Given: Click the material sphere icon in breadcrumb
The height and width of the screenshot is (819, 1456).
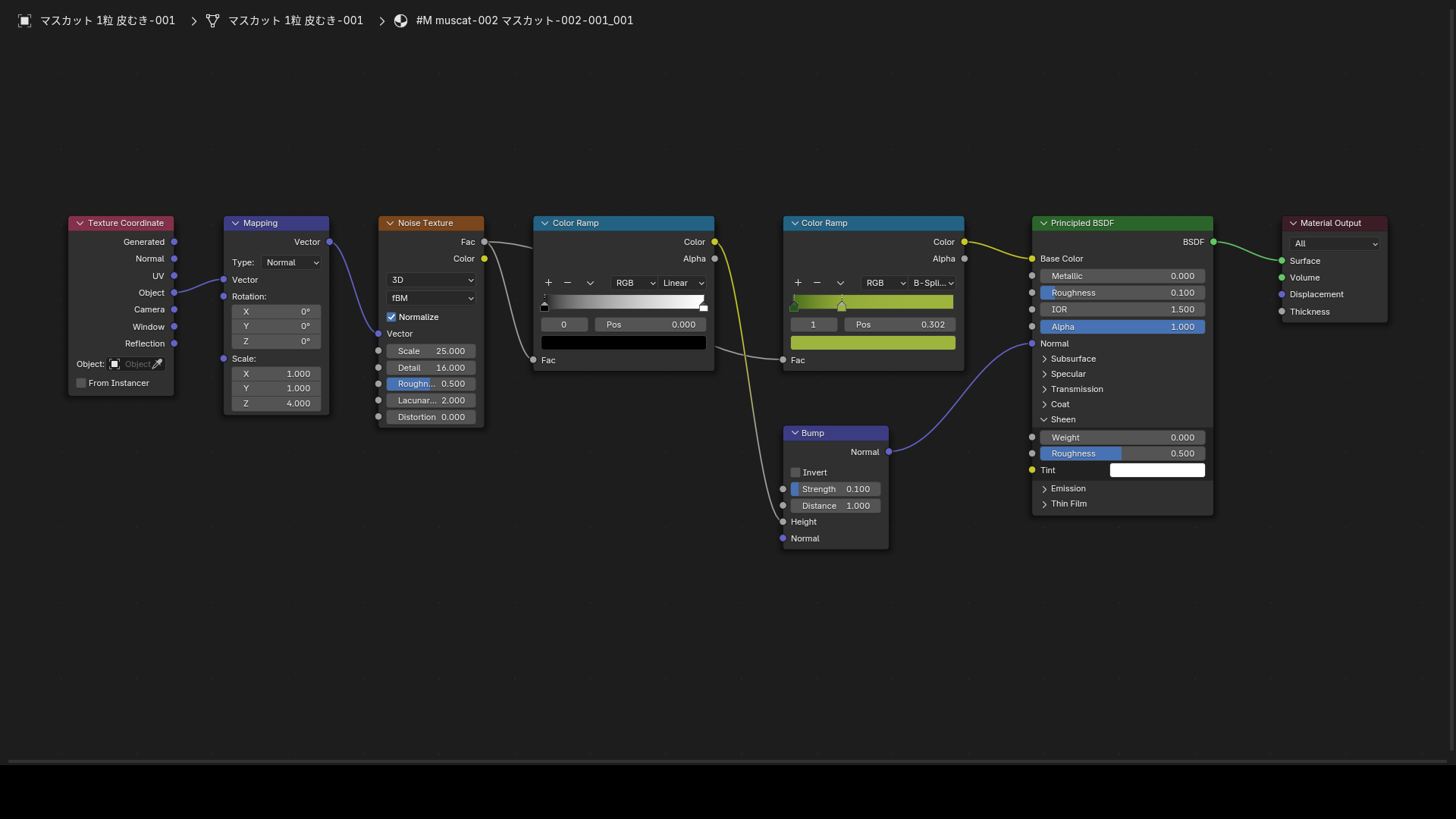Looking at the screenshot, I should click(401, 20).
